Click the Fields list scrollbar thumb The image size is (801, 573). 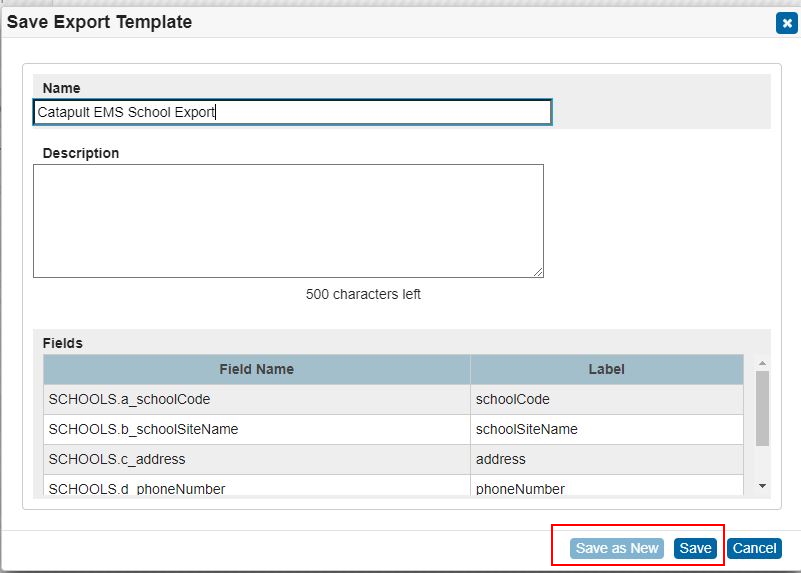[x=762, y=409]
